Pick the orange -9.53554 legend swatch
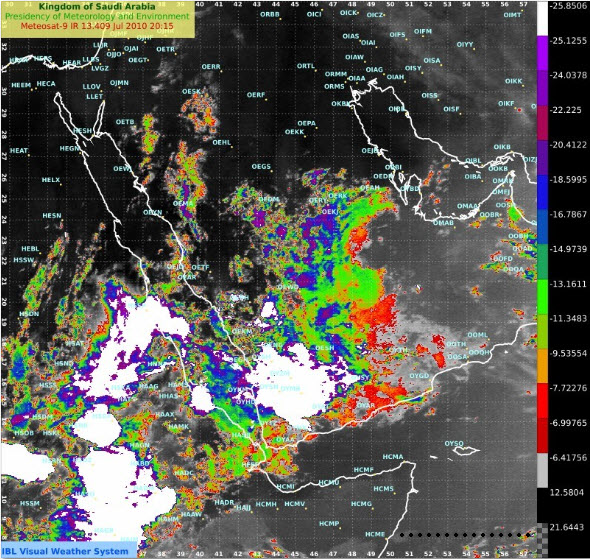 pos(542,366)
